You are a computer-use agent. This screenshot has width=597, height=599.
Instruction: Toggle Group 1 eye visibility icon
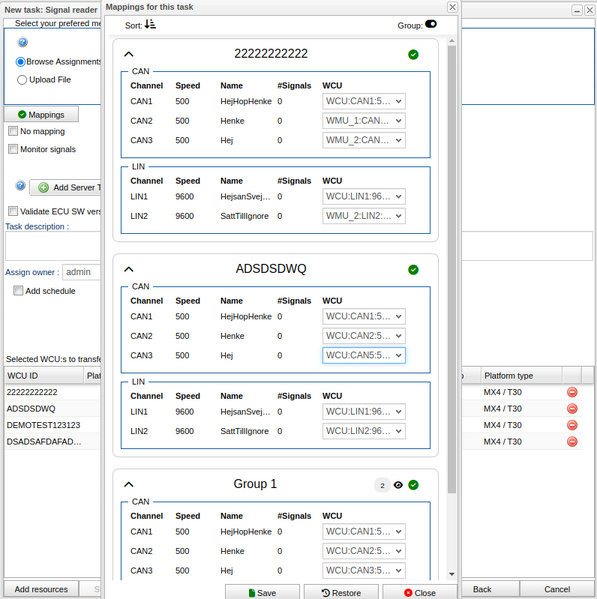tap(398, 485)
